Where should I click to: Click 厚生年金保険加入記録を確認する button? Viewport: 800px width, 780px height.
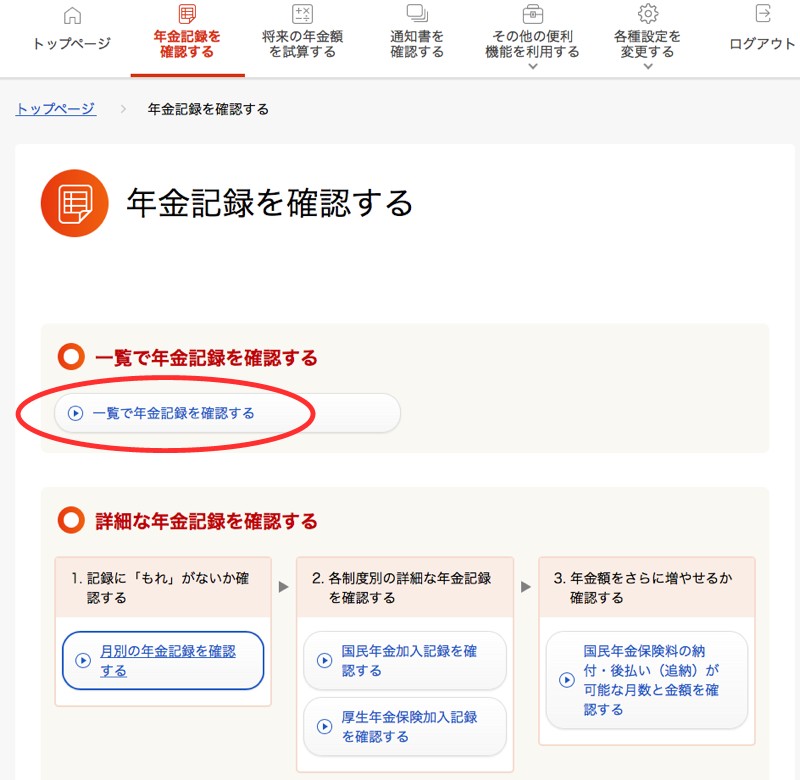point(404,727)
